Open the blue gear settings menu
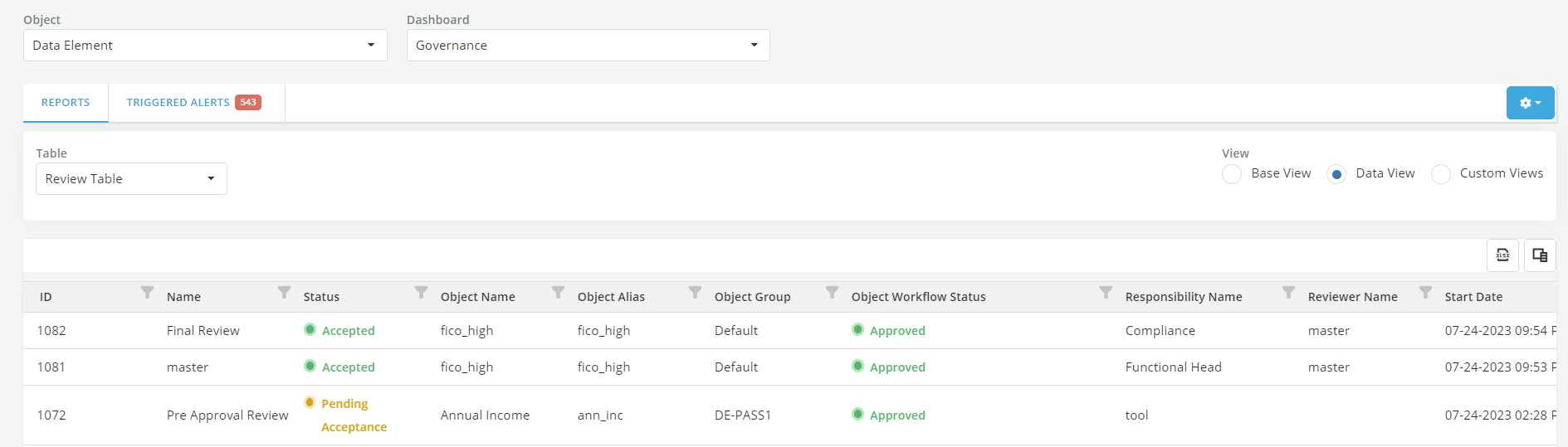Viewport: 1568px width, 447px height. coord(1530,103)
